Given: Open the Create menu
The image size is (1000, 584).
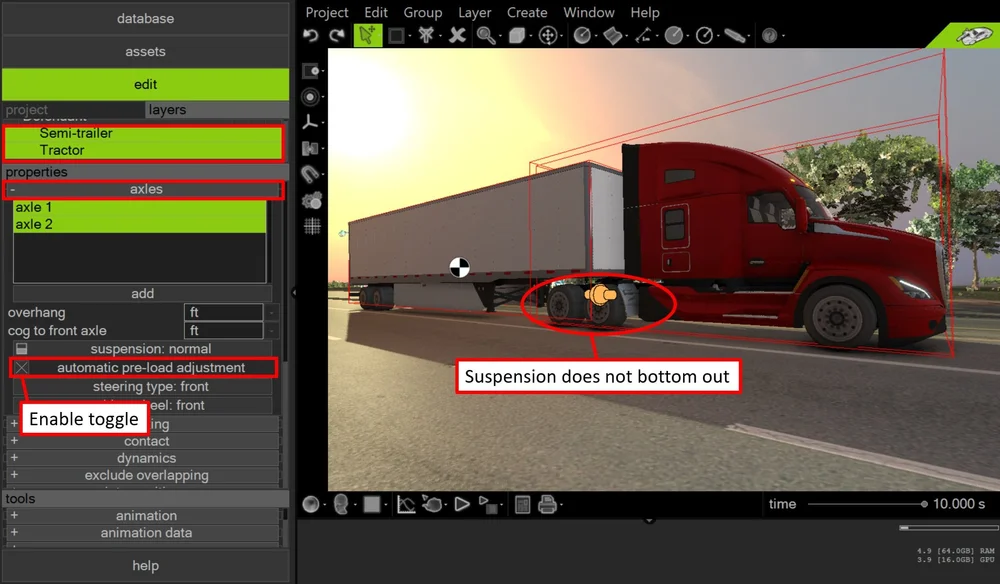Looking at the screenshot, I should point(527,12).
